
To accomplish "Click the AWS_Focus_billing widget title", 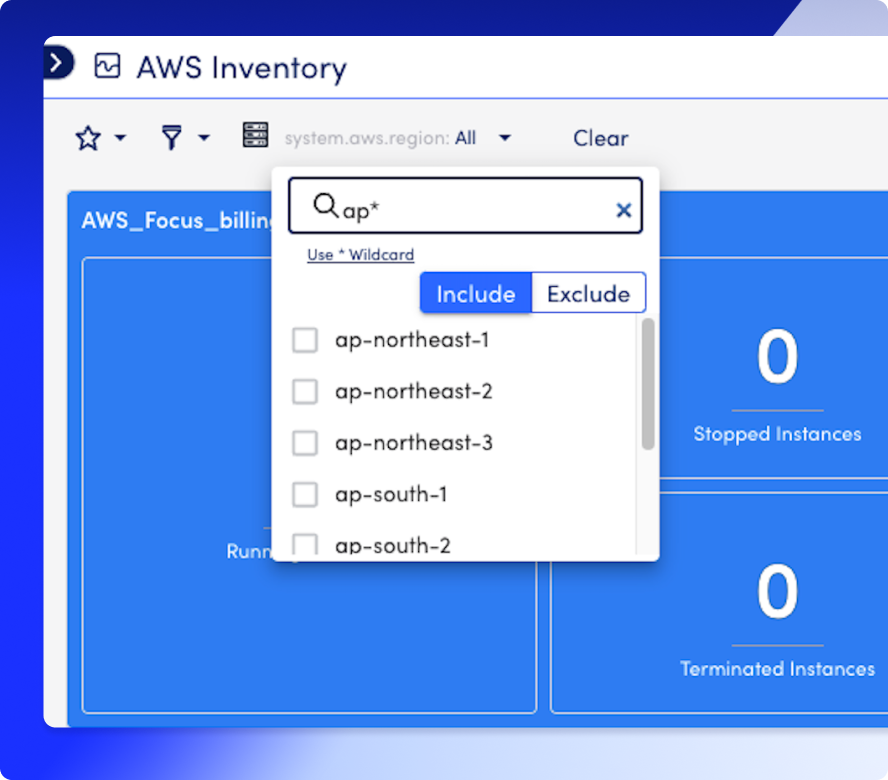I will point(176,220).
